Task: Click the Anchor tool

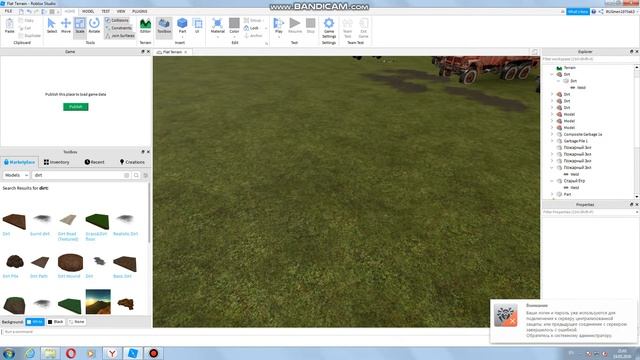Action: (253, 36)
